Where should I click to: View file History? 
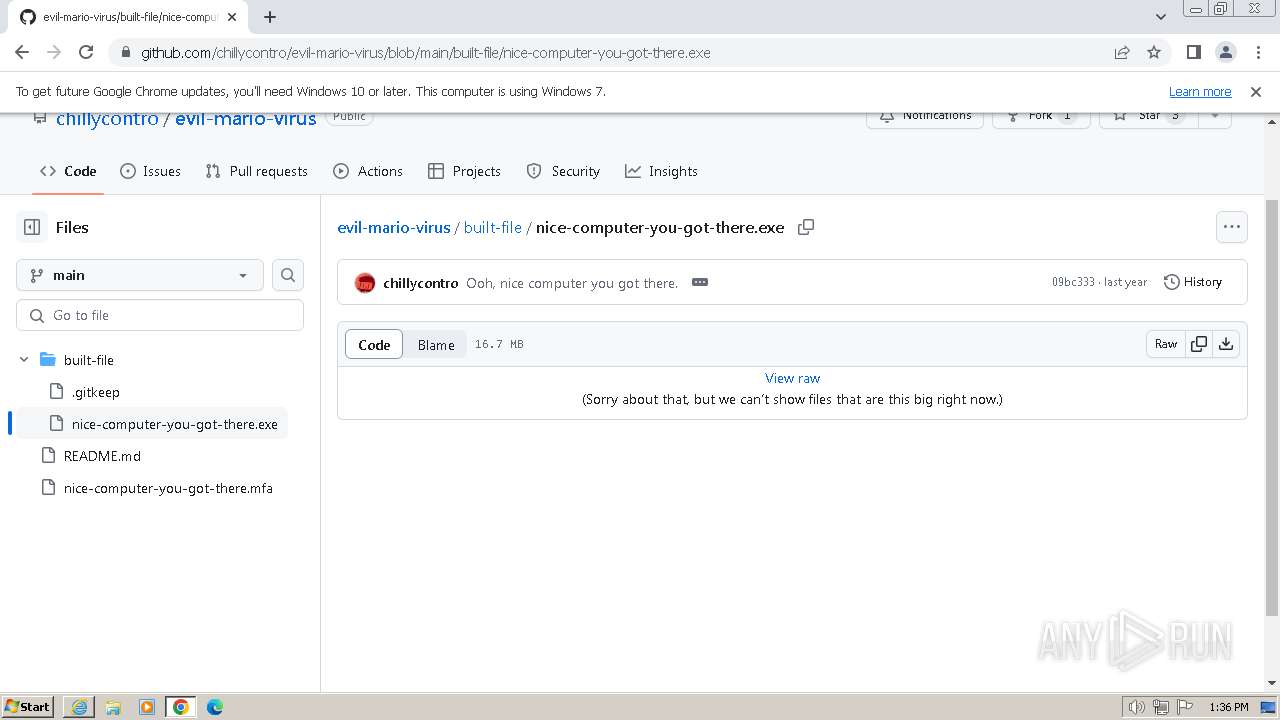click(x=1193, y=282)
